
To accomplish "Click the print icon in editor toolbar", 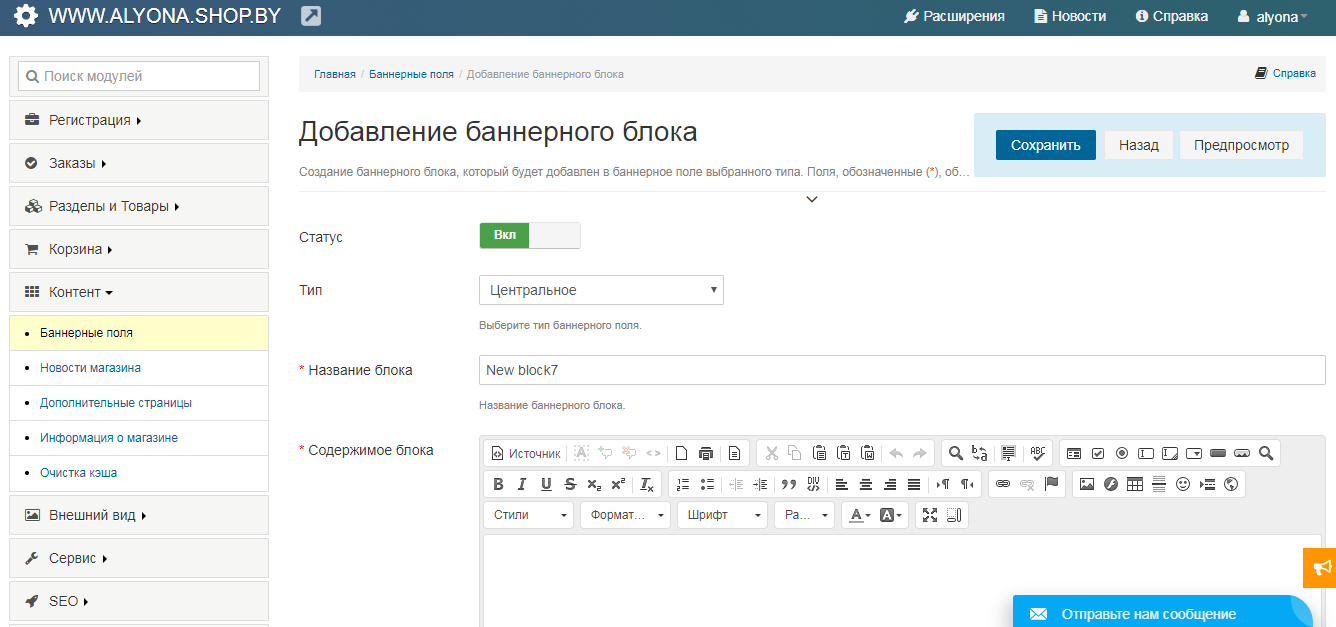I will 706,453.
